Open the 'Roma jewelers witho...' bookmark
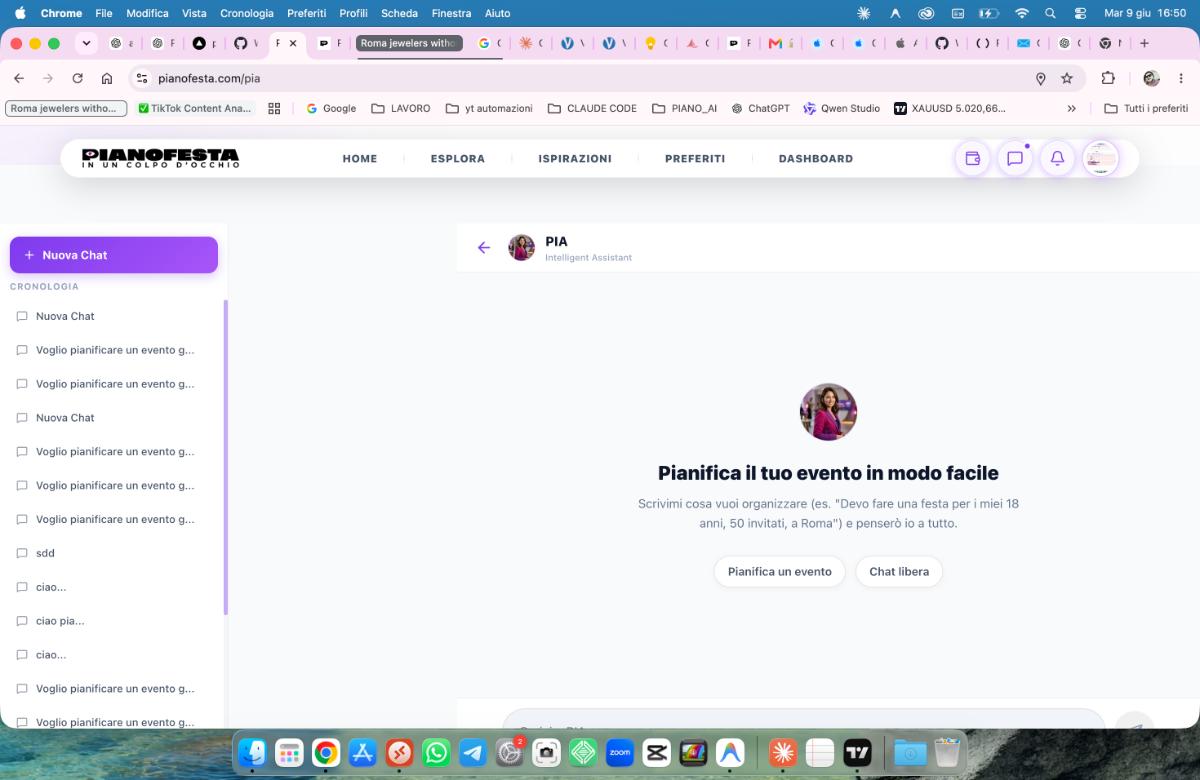Screen dimensions: 1200x780 [x=66, y=108]
